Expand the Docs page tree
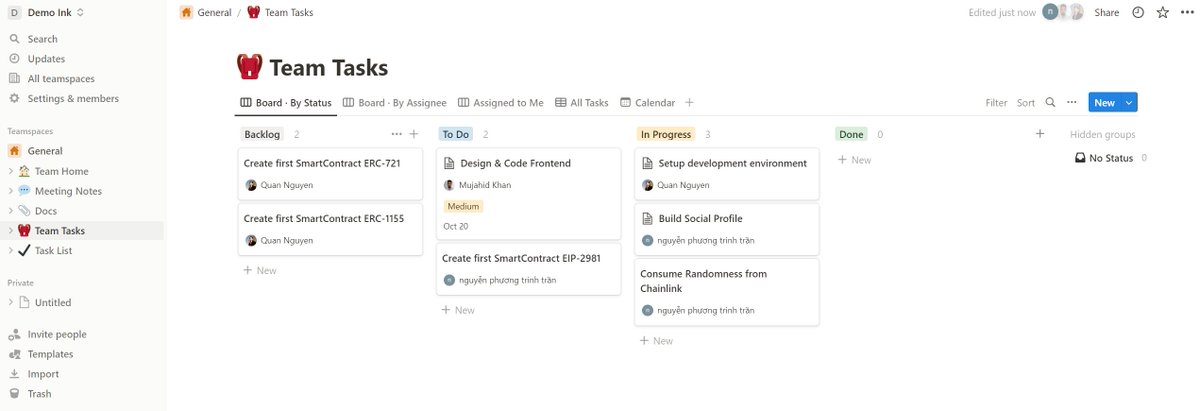Image resolution: width=1200 pixels, height=411 pixels. coord(10,211)
